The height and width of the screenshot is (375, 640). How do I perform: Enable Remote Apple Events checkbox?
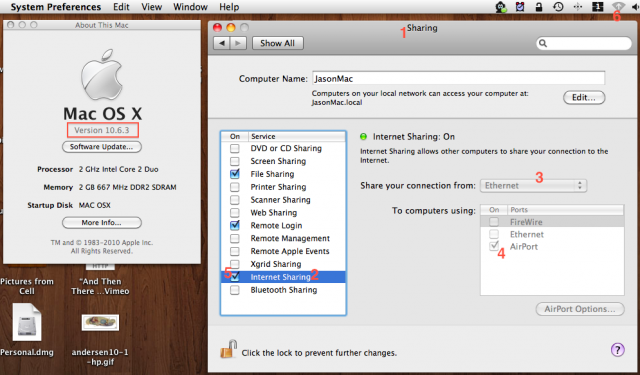[235, 251]
